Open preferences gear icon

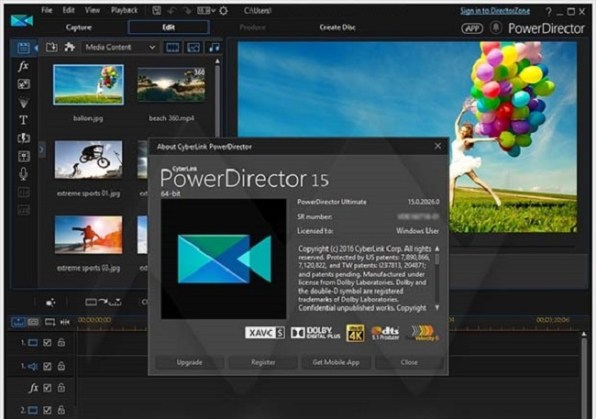[224, 11]
